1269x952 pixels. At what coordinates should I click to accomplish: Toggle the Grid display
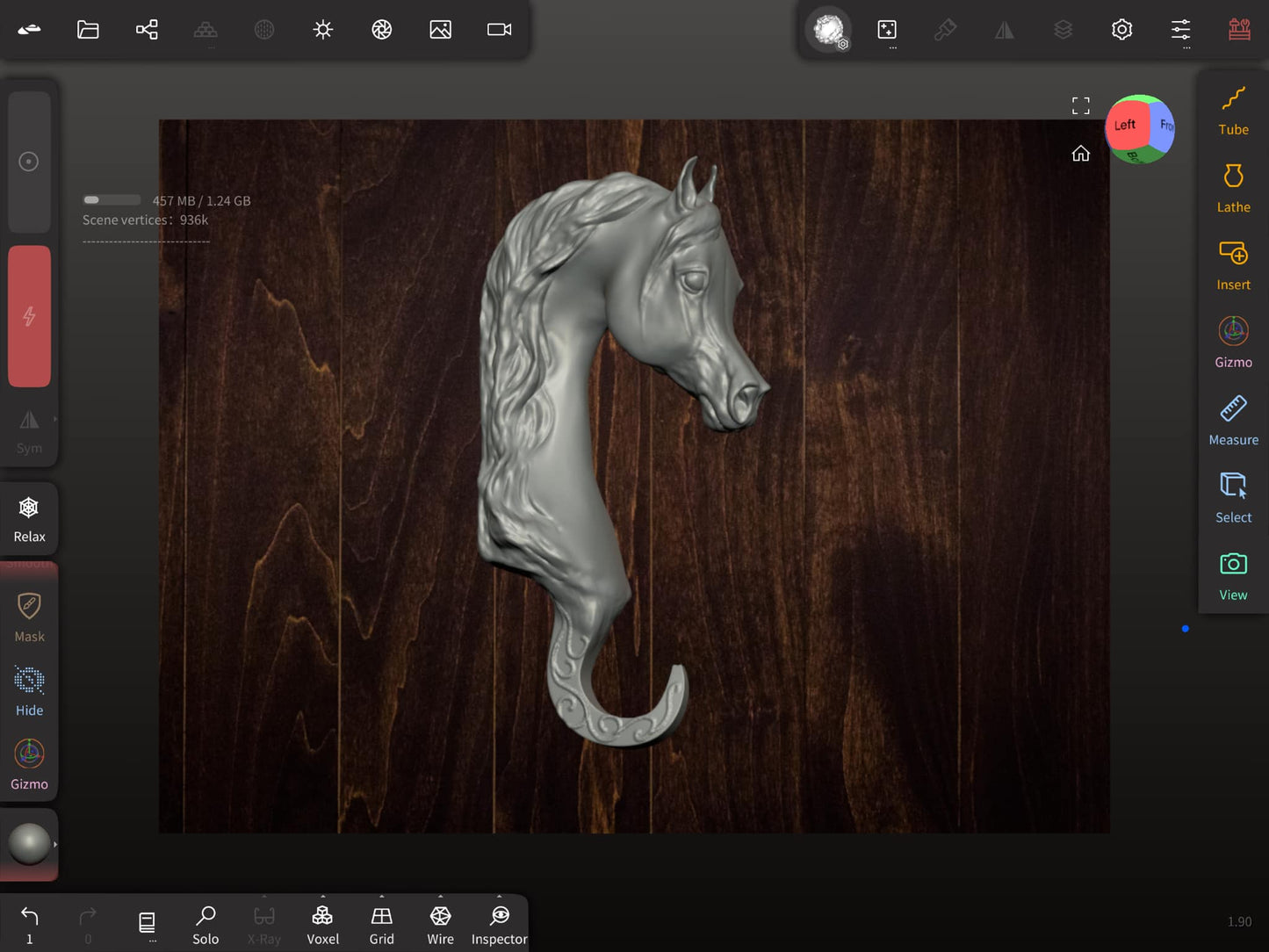click(381, 922)
